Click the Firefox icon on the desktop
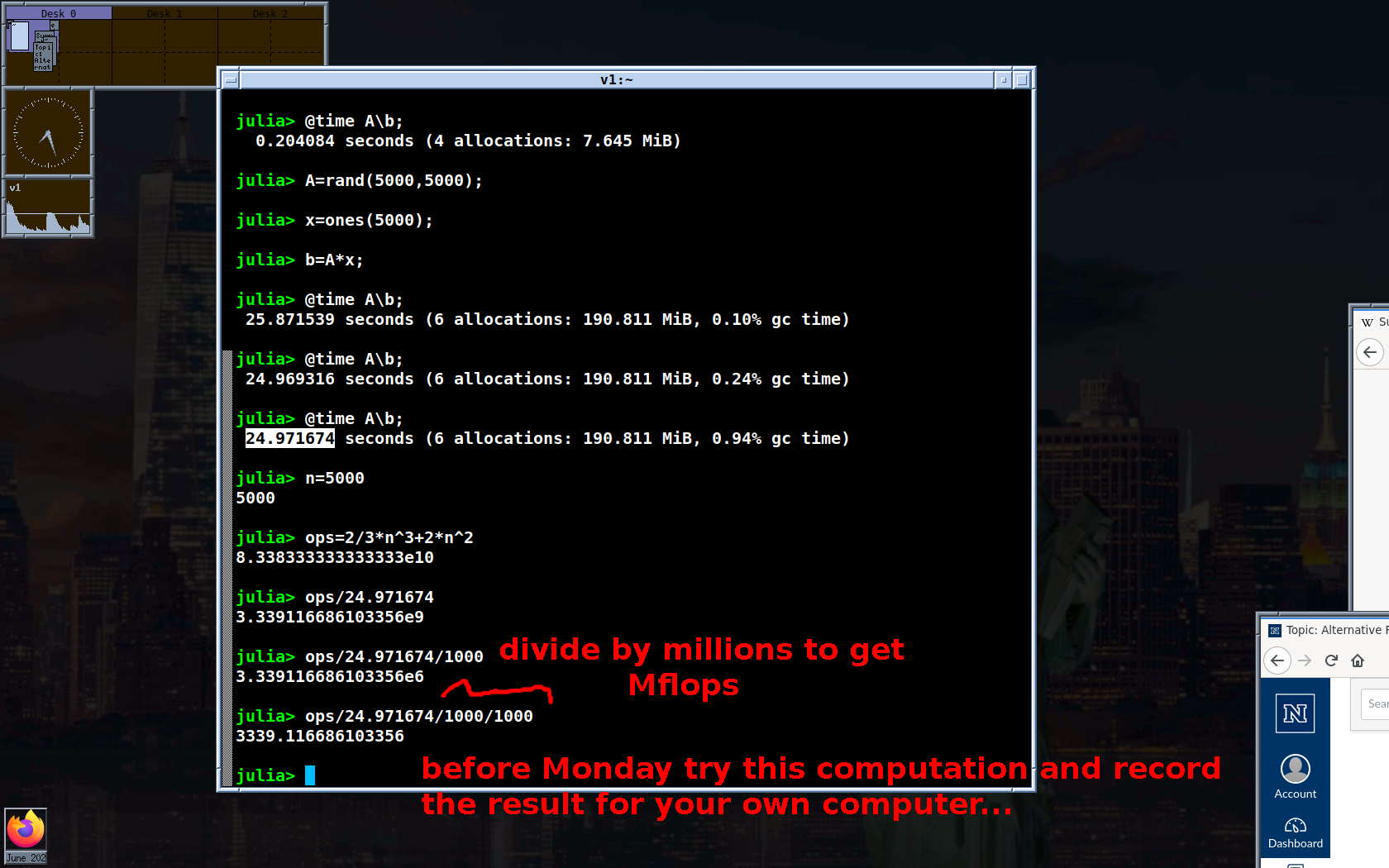Viewport: 1389px width, 868px height. click(26, 830)
